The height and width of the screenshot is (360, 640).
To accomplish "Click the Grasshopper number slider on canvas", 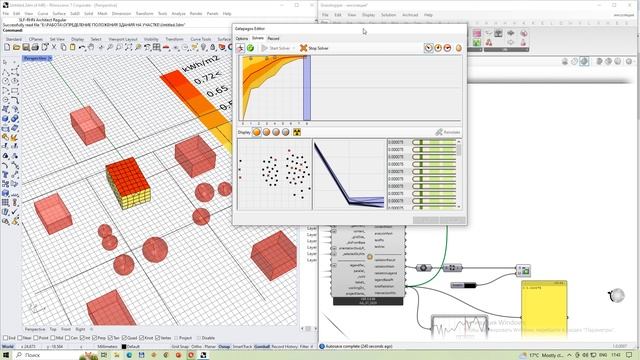I will pos(463,285).
